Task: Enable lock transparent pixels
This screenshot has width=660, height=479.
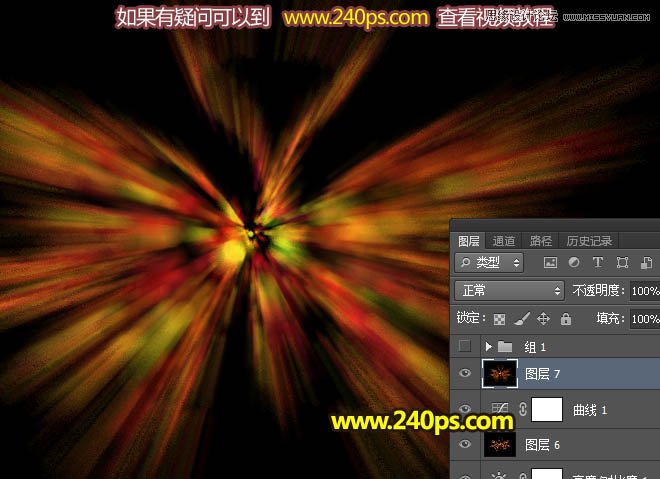Action: 500,319
